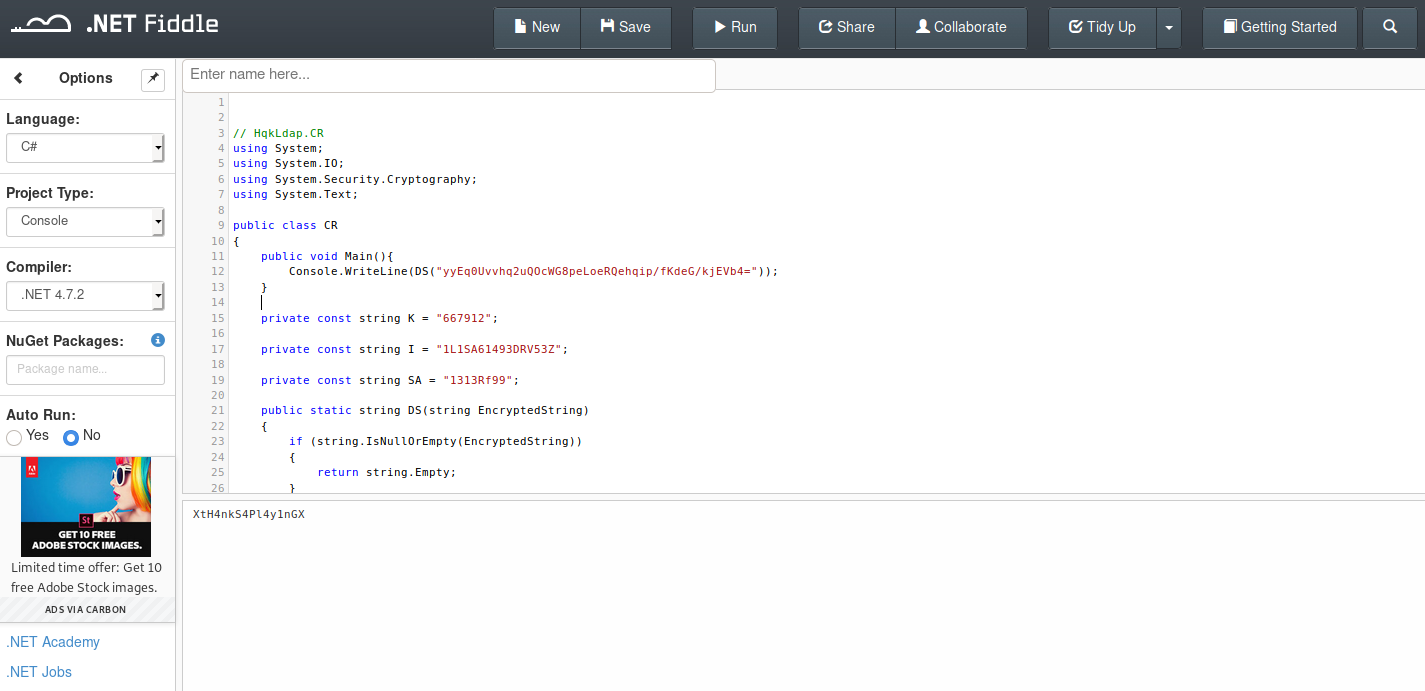1425x691 pixels.
Task: Click the string SA = "1313Rf99" line
Action: pos(390,380)
